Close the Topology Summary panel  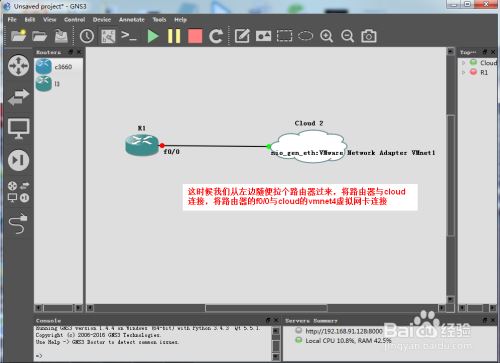pos(493,52)
